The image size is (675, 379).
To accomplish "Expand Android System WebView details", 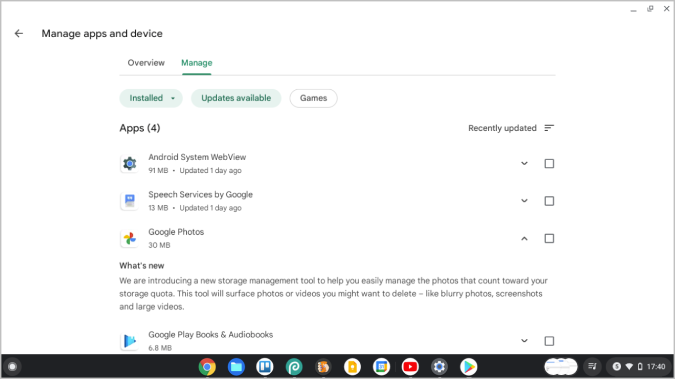I will coord(524,164).
